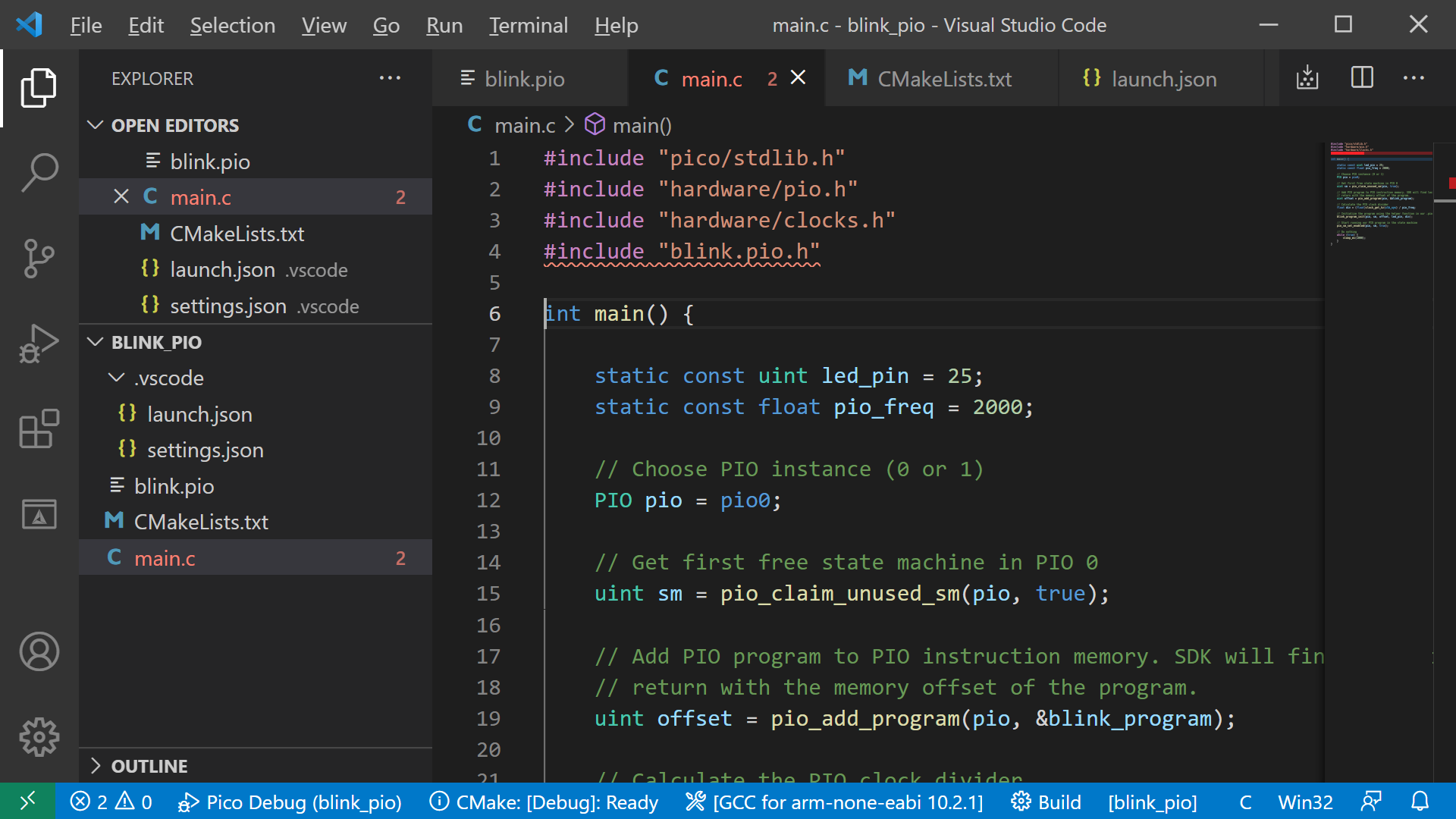Viewport: 1456px width, 819px height.
Task: Open the Terminal menu
Action: pyautogui.click(x=529, y=25)
